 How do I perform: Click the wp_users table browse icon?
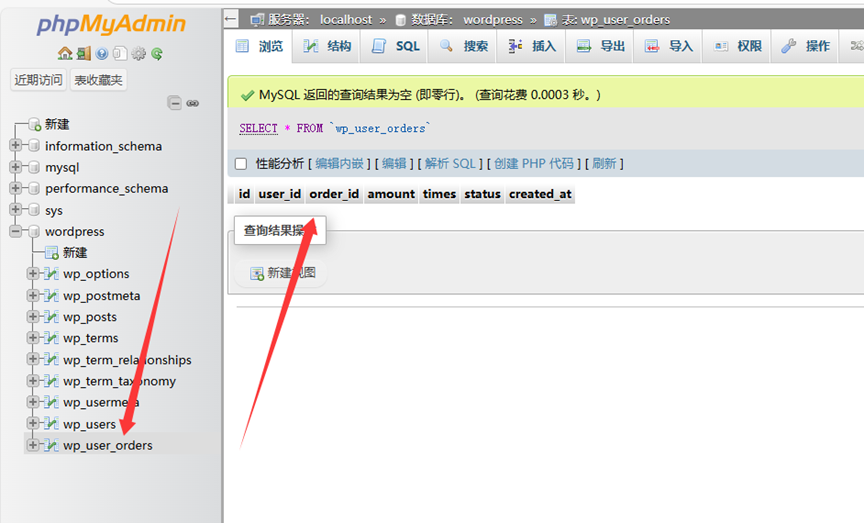(x=51, y=424)
